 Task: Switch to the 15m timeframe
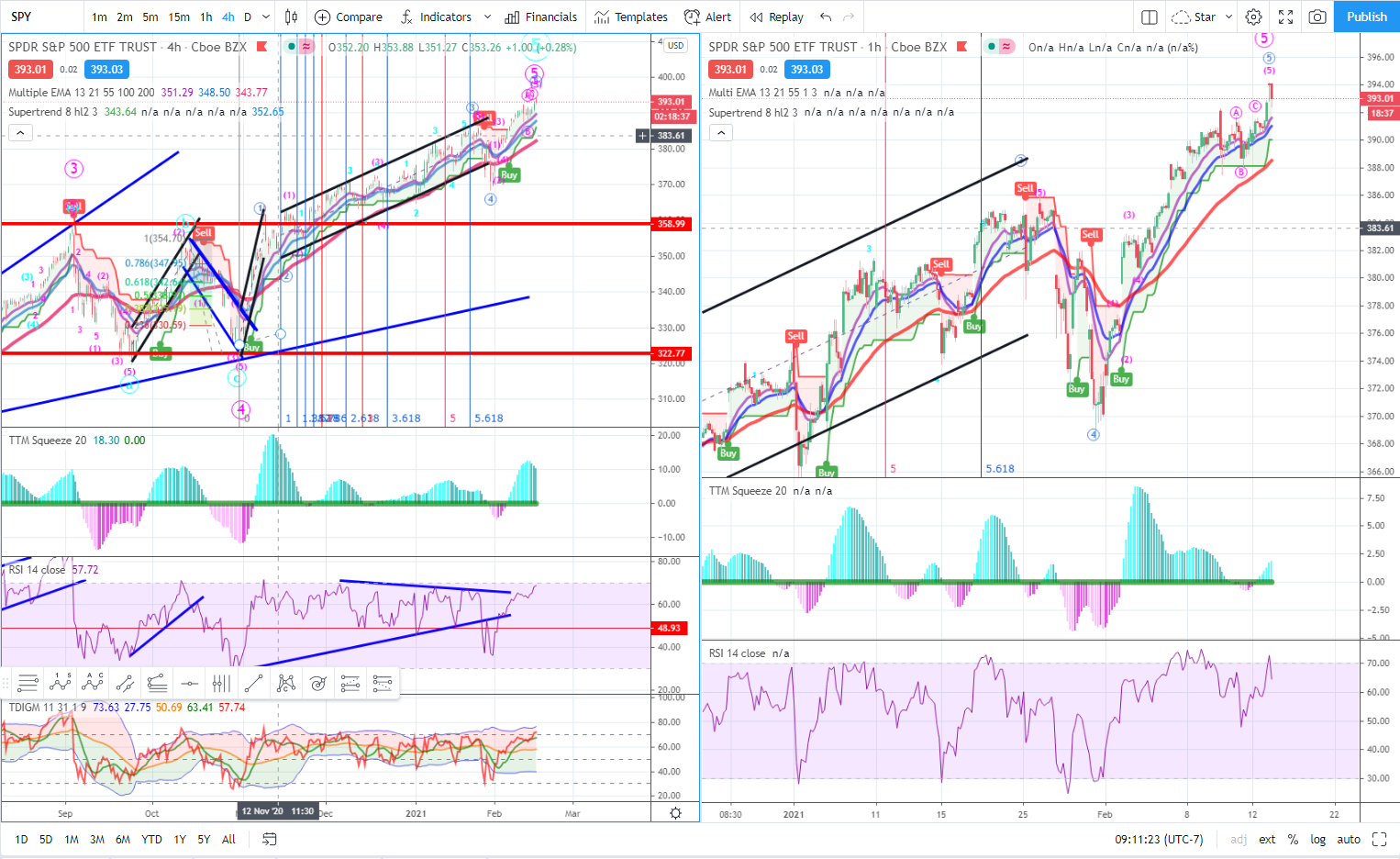pos(179,17)
